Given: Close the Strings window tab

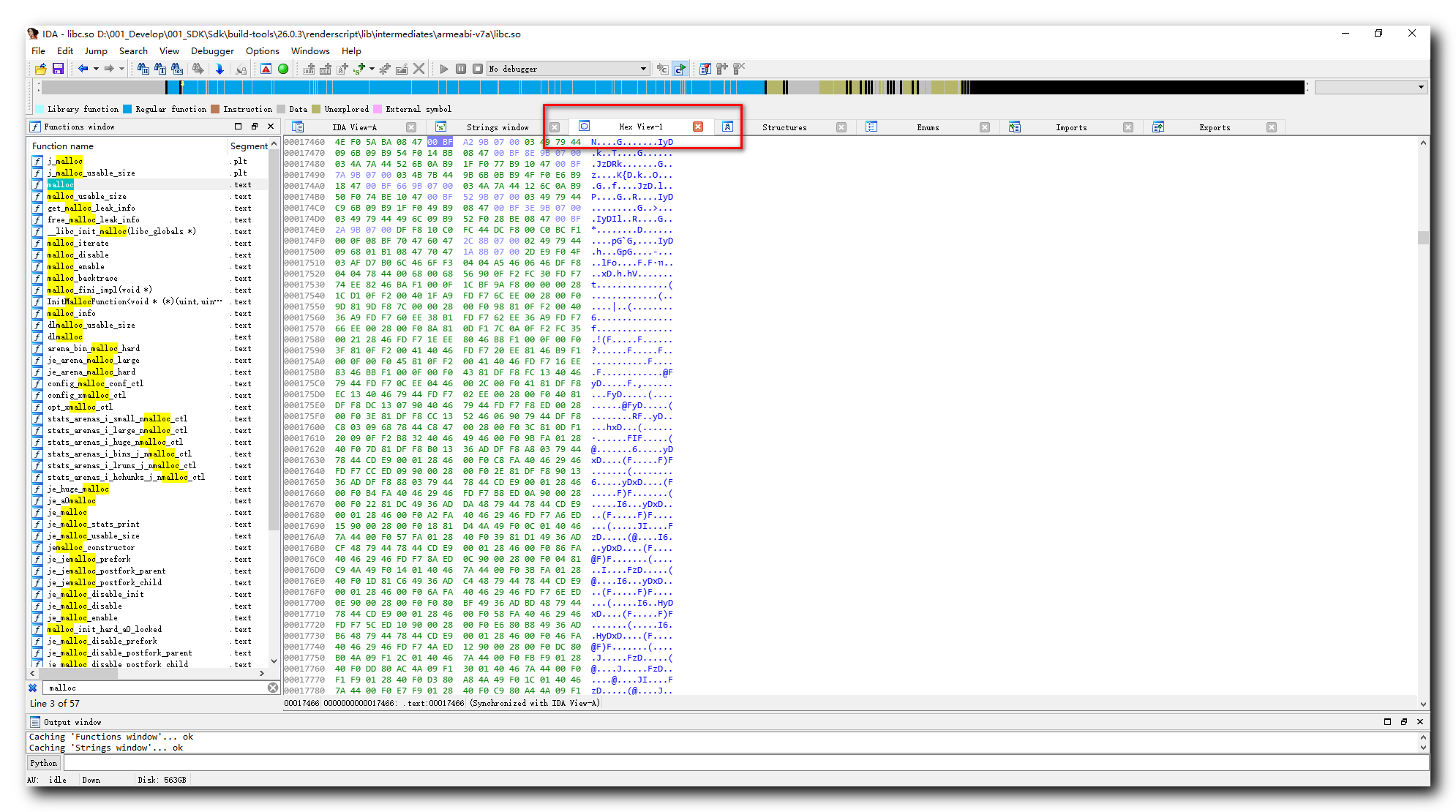Looking at the screenshot, I should [554, 127].
